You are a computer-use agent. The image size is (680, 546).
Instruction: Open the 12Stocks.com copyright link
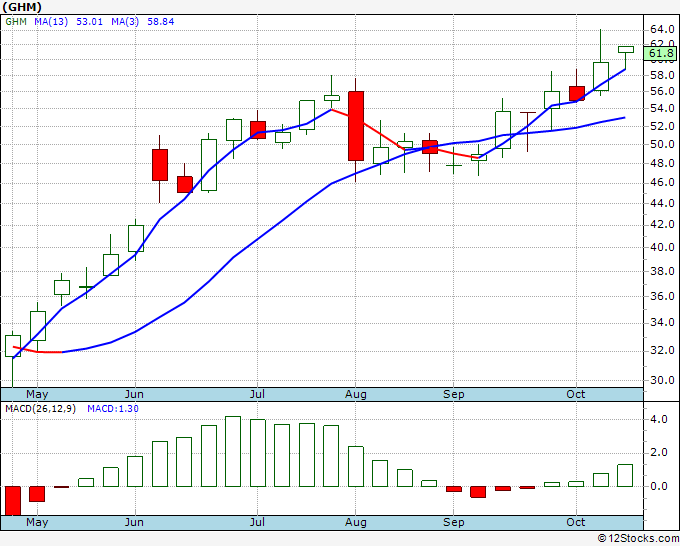point(638,538)
